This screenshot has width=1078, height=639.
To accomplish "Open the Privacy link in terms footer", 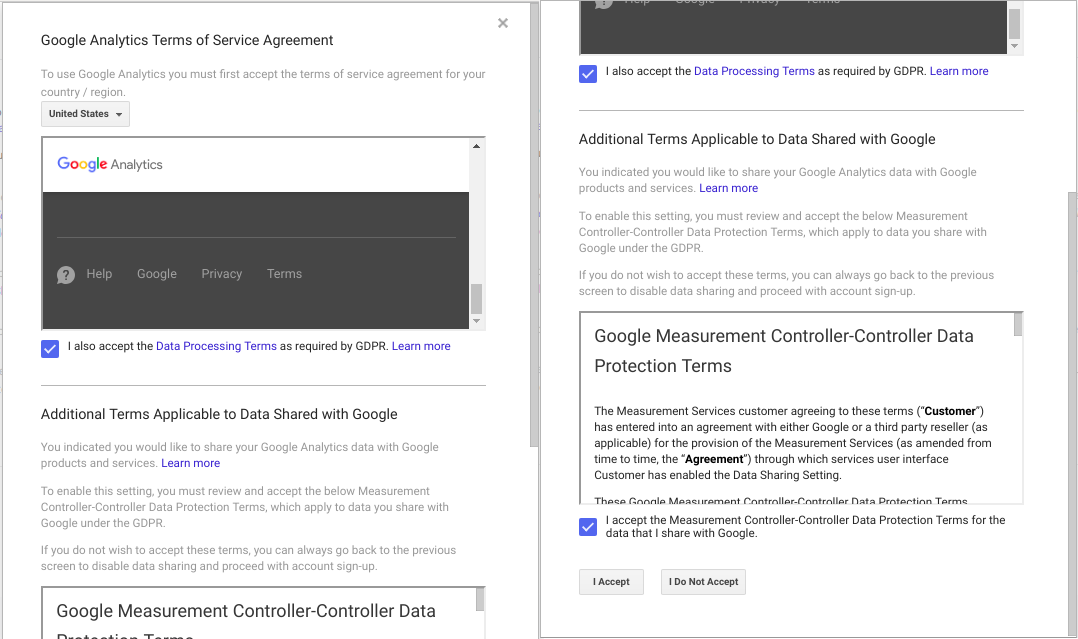I will tap(221, 274).
